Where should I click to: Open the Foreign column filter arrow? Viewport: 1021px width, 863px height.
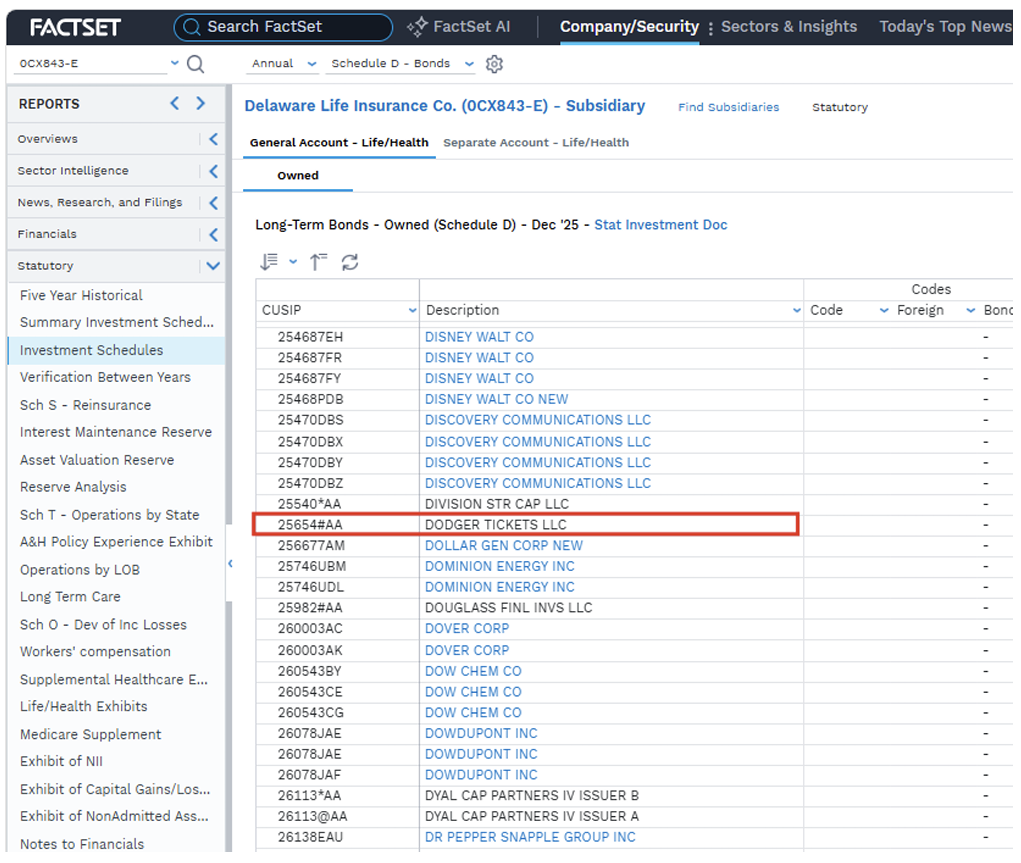click(970, 310)
